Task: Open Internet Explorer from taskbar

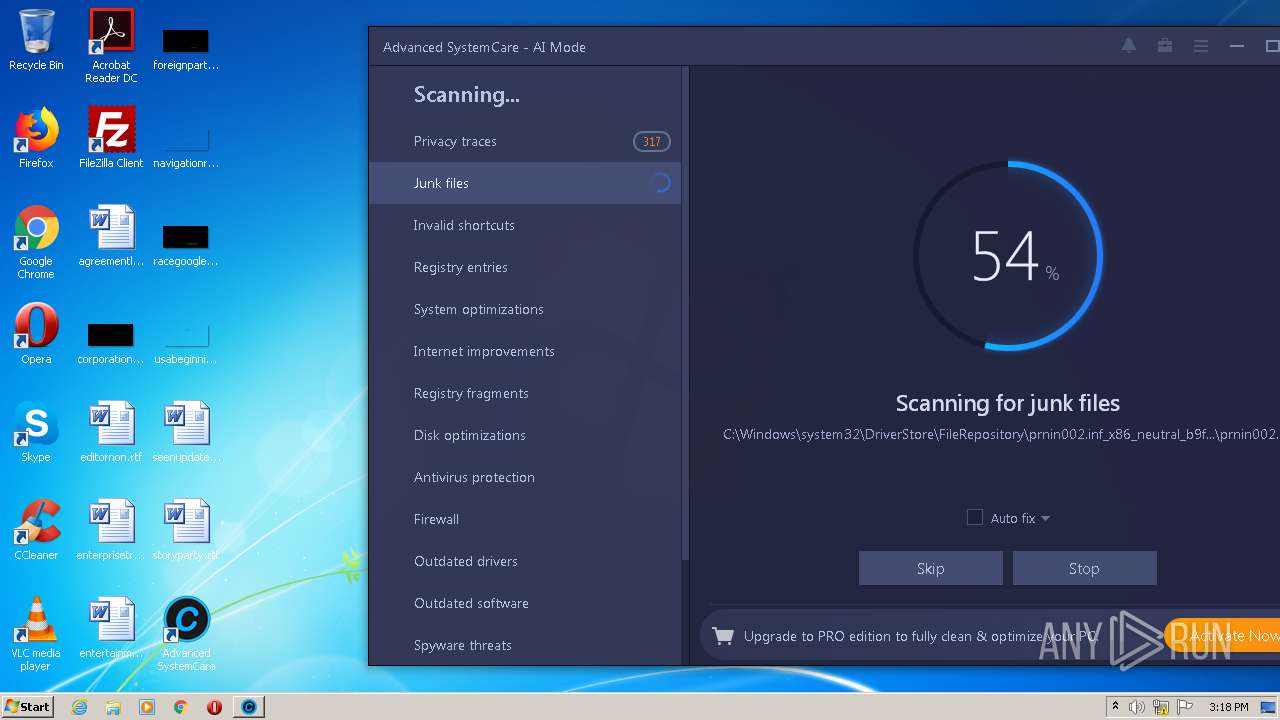Action: (80, 707)
